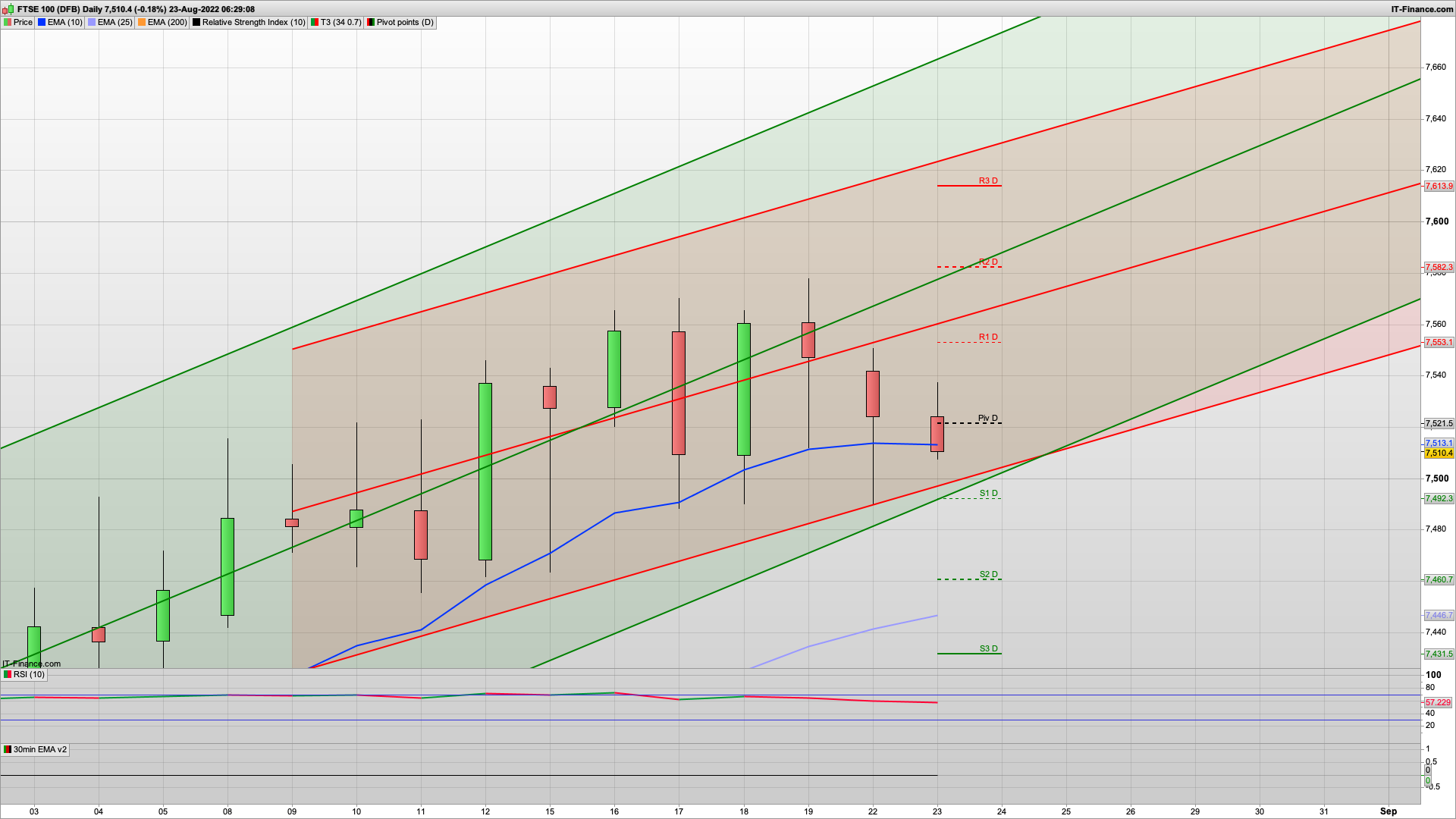Click the 7,446.7 EMA (25) price tag

(x=1439, y=615)
